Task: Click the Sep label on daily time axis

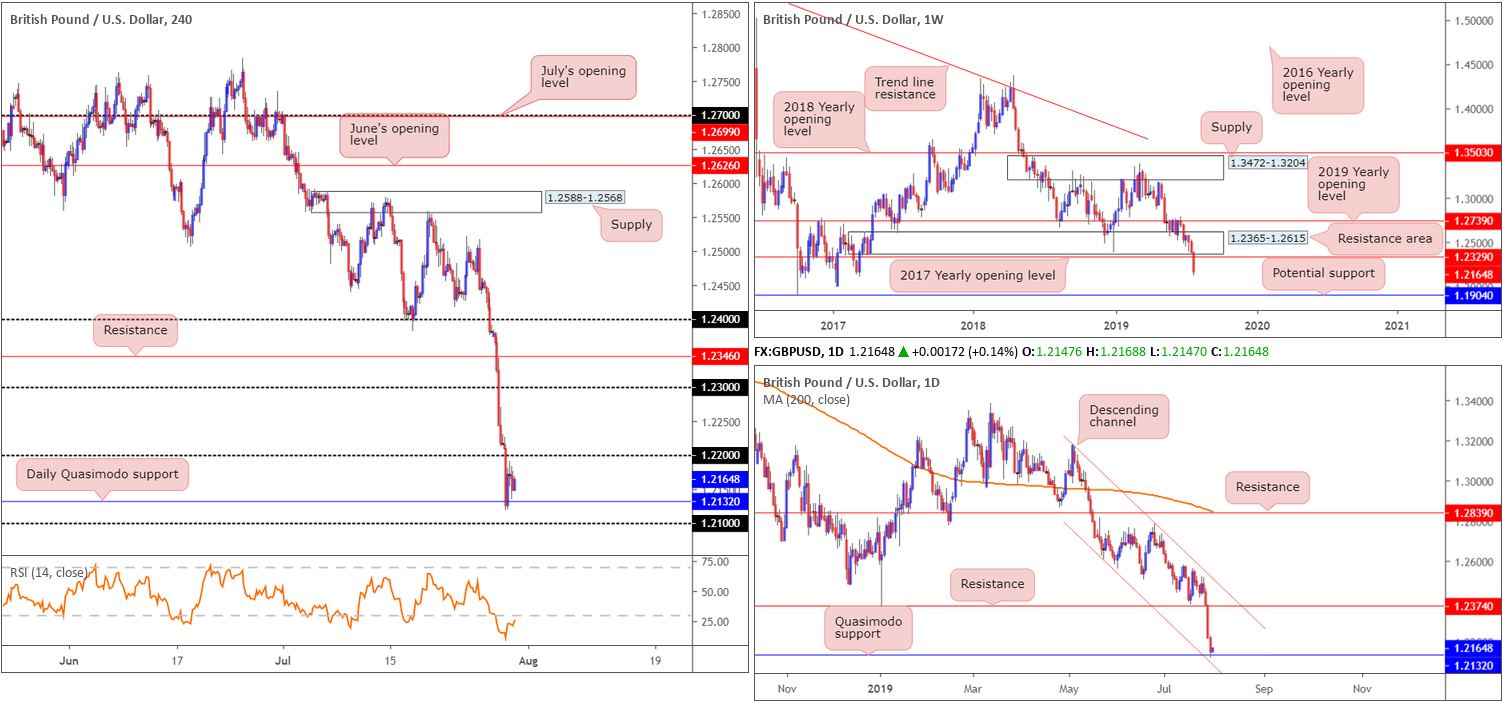Action: click(x=1263, y=688)
